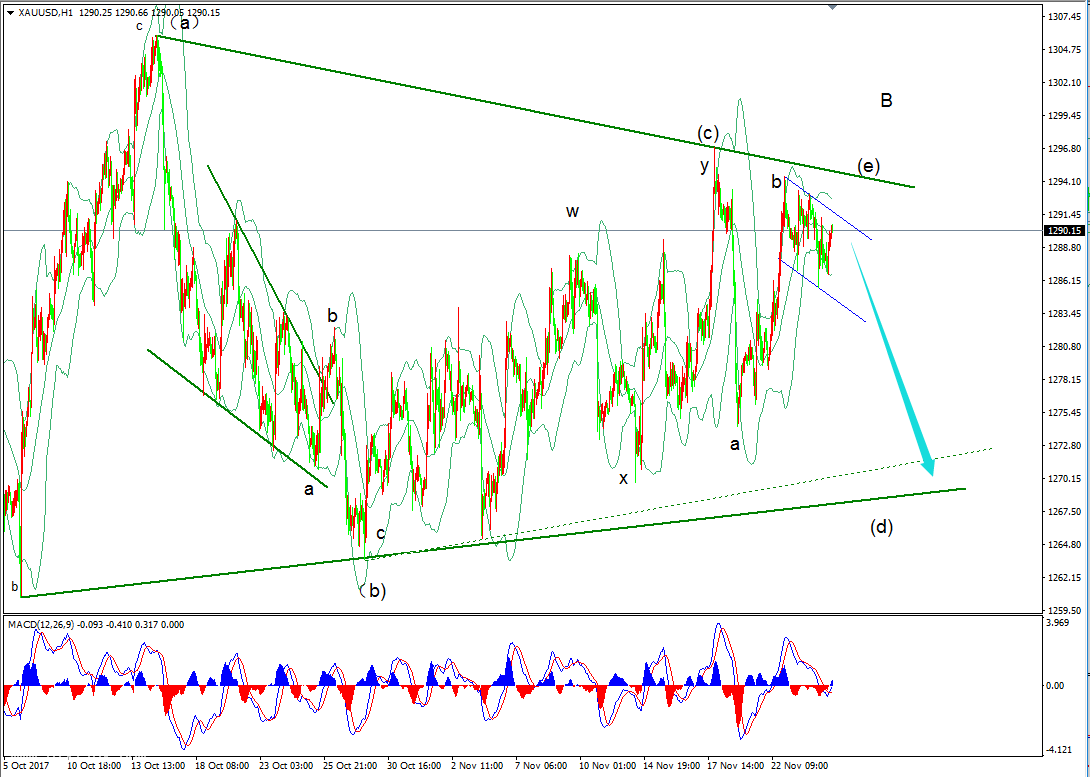Select the (b) wave label at bottom

[372, 590]
